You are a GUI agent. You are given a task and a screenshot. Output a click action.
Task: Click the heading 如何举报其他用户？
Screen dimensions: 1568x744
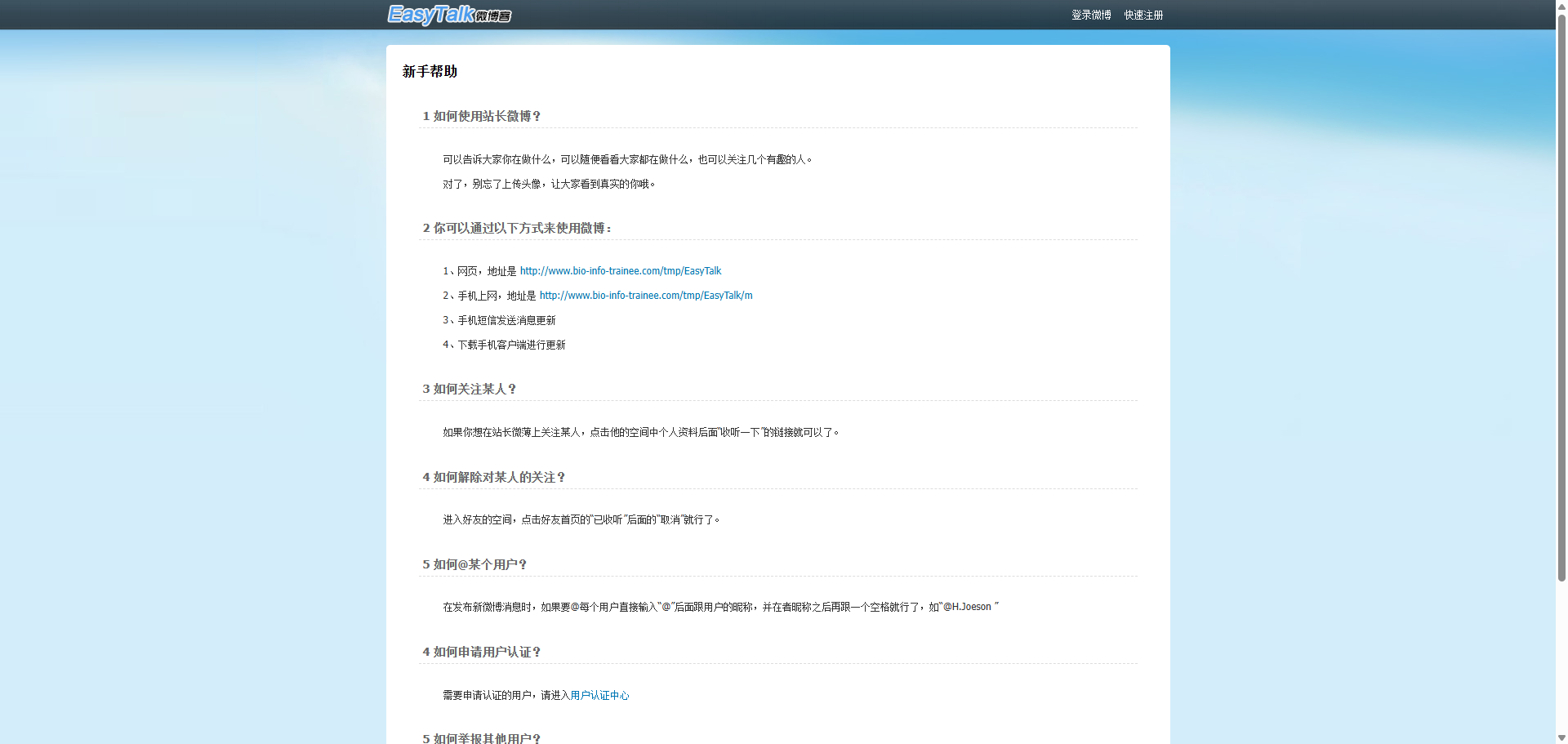pos(482,738)
